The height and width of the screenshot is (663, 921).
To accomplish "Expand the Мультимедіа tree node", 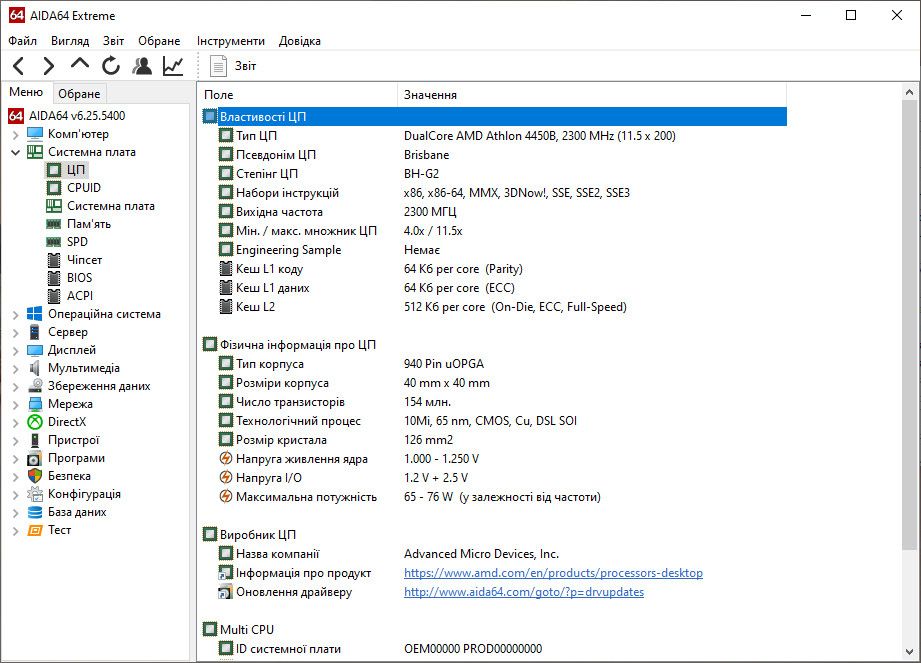I will pos(15,369).
